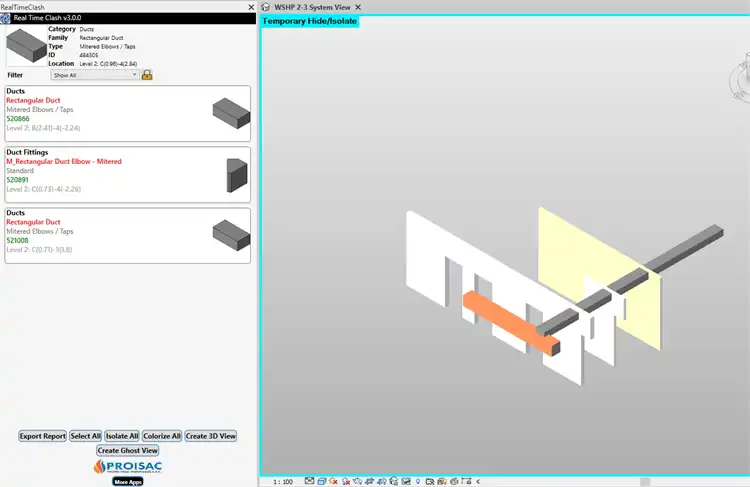Open the Filter 'Show All' dropdown
Screen dimensions: 750x487
point(95,75)
